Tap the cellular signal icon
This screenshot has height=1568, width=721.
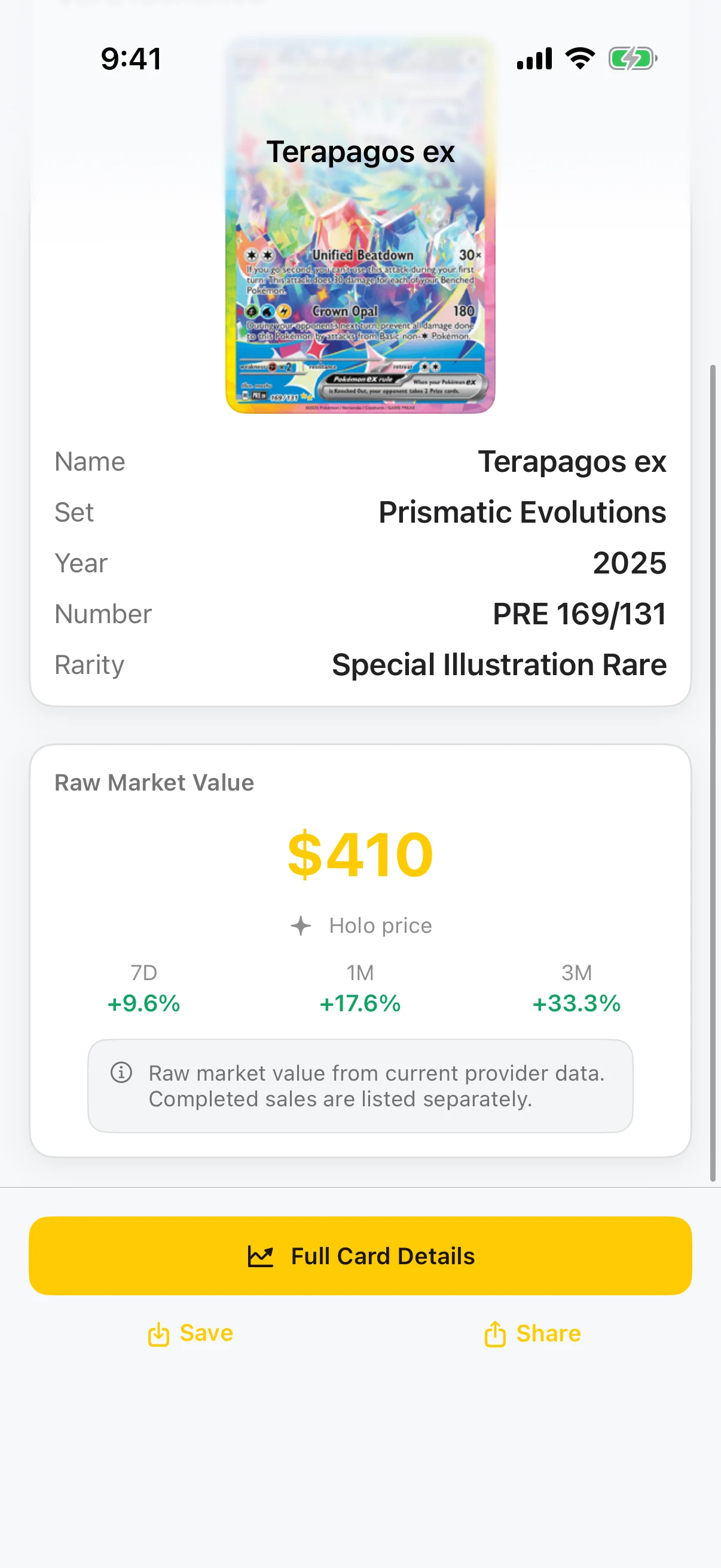tap(534, 59)
